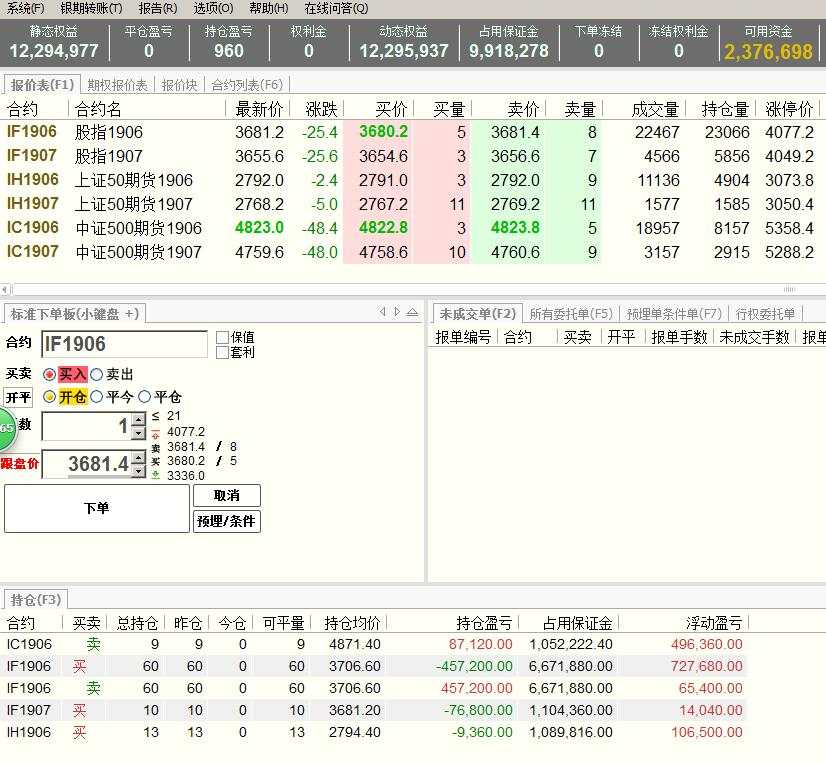Select the IC1906 中证500期货1906 quote row
The width and height of the screenshot is (826, 763).
[411, 228]
